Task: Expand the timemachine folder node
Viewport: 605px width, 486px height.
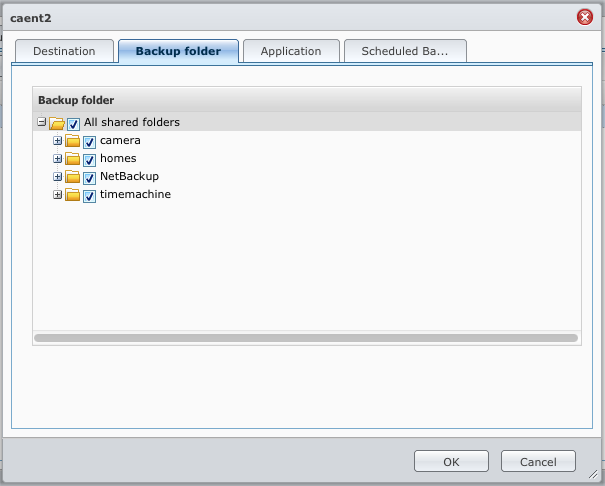Action: pyautogui.click(x=57, y=195)
